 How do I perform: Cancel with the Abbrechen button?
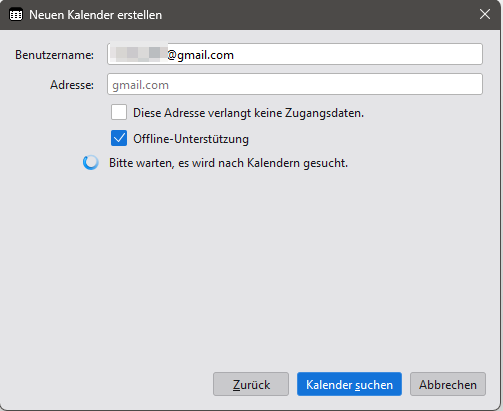click(x=448, y=384)
